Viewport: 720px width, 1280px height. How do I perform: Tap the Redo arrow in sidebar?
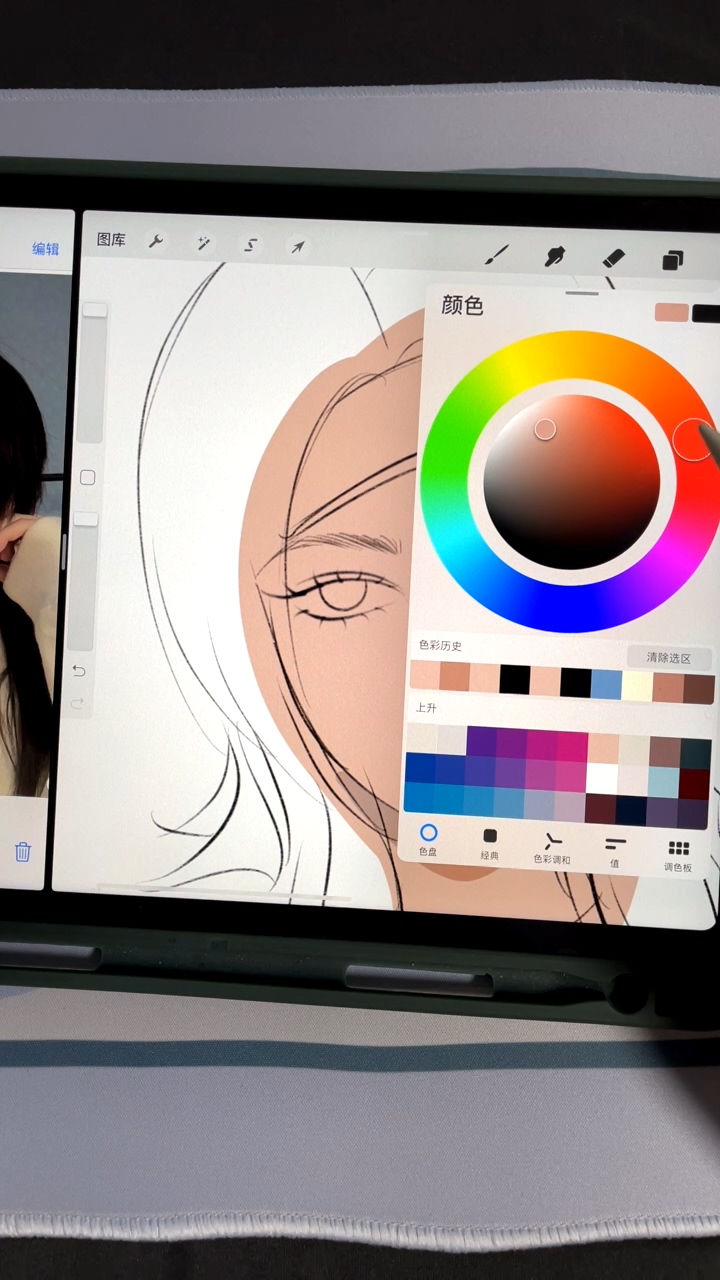coord(77,704)
